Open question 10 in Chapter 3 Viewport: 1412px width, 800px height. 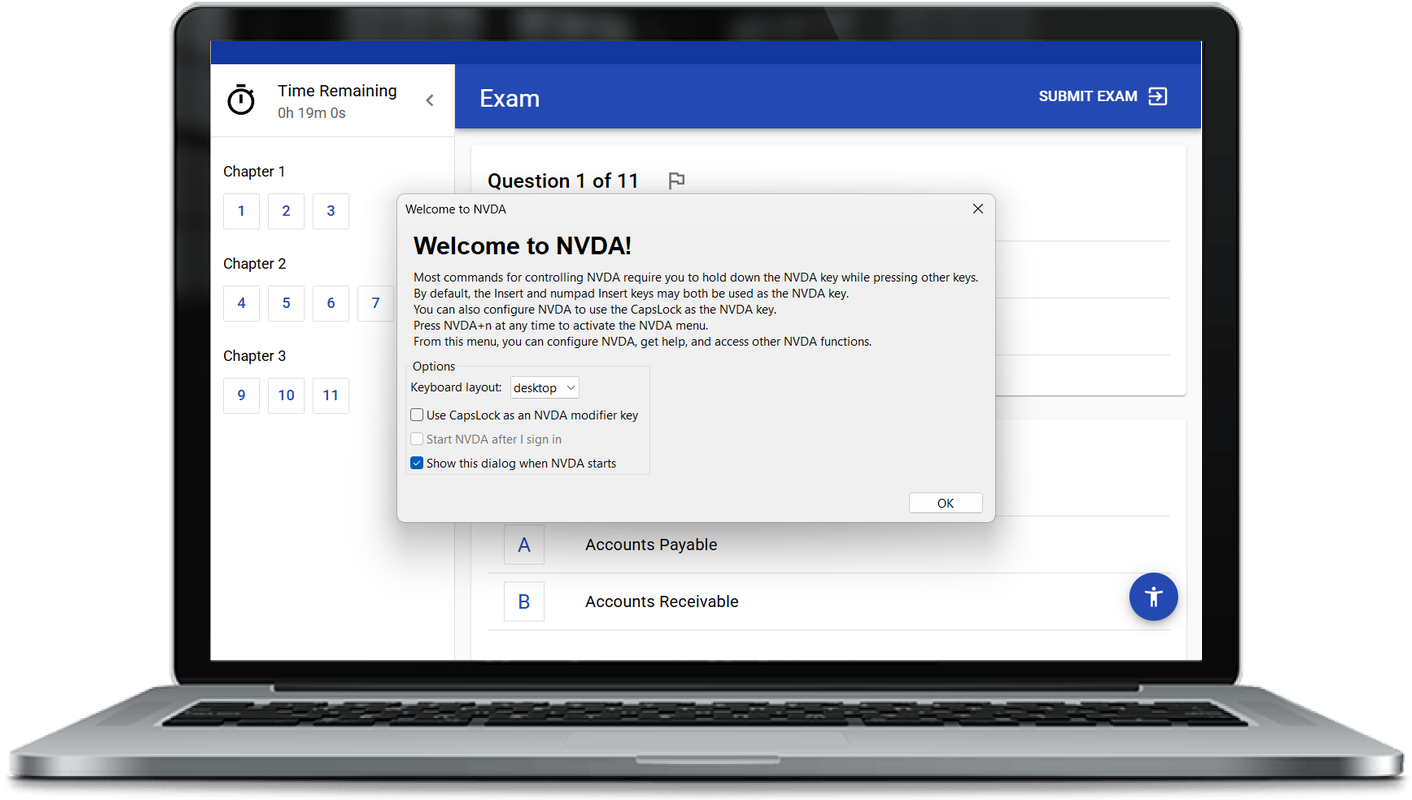(x=286, y=395)
